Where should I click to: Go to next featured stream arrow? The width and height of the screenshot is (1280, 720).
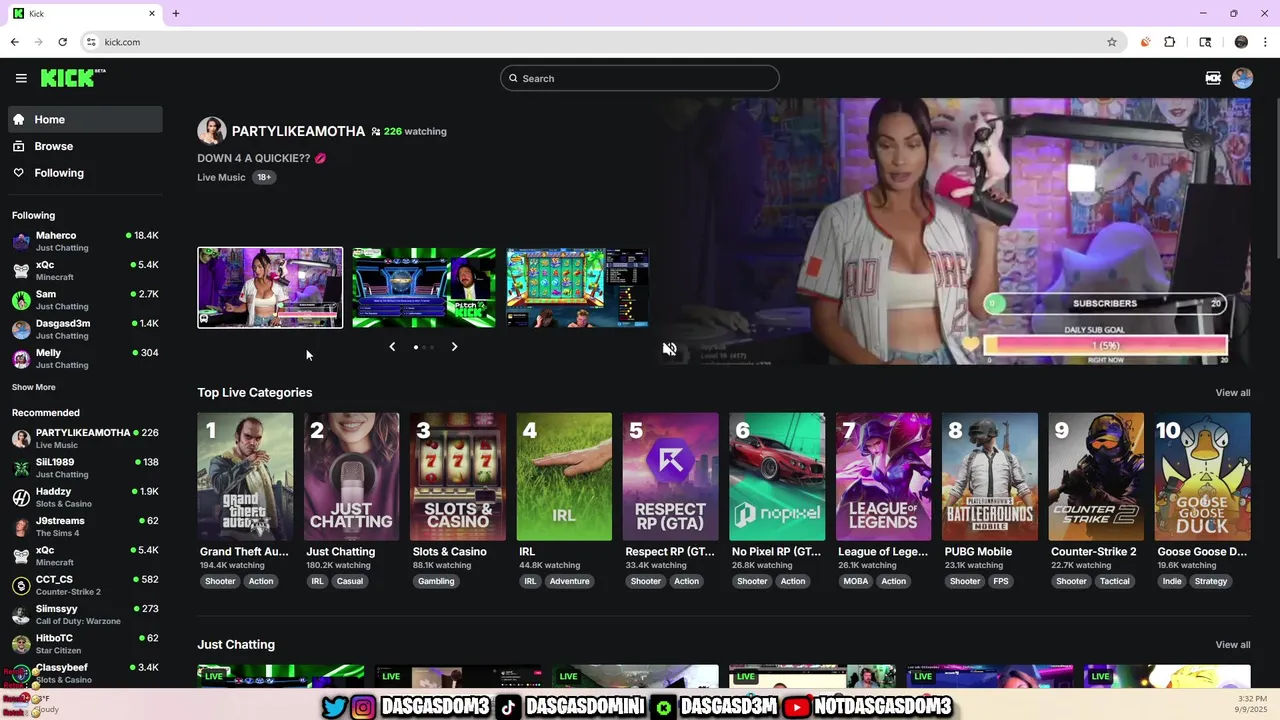click(454, 347)
